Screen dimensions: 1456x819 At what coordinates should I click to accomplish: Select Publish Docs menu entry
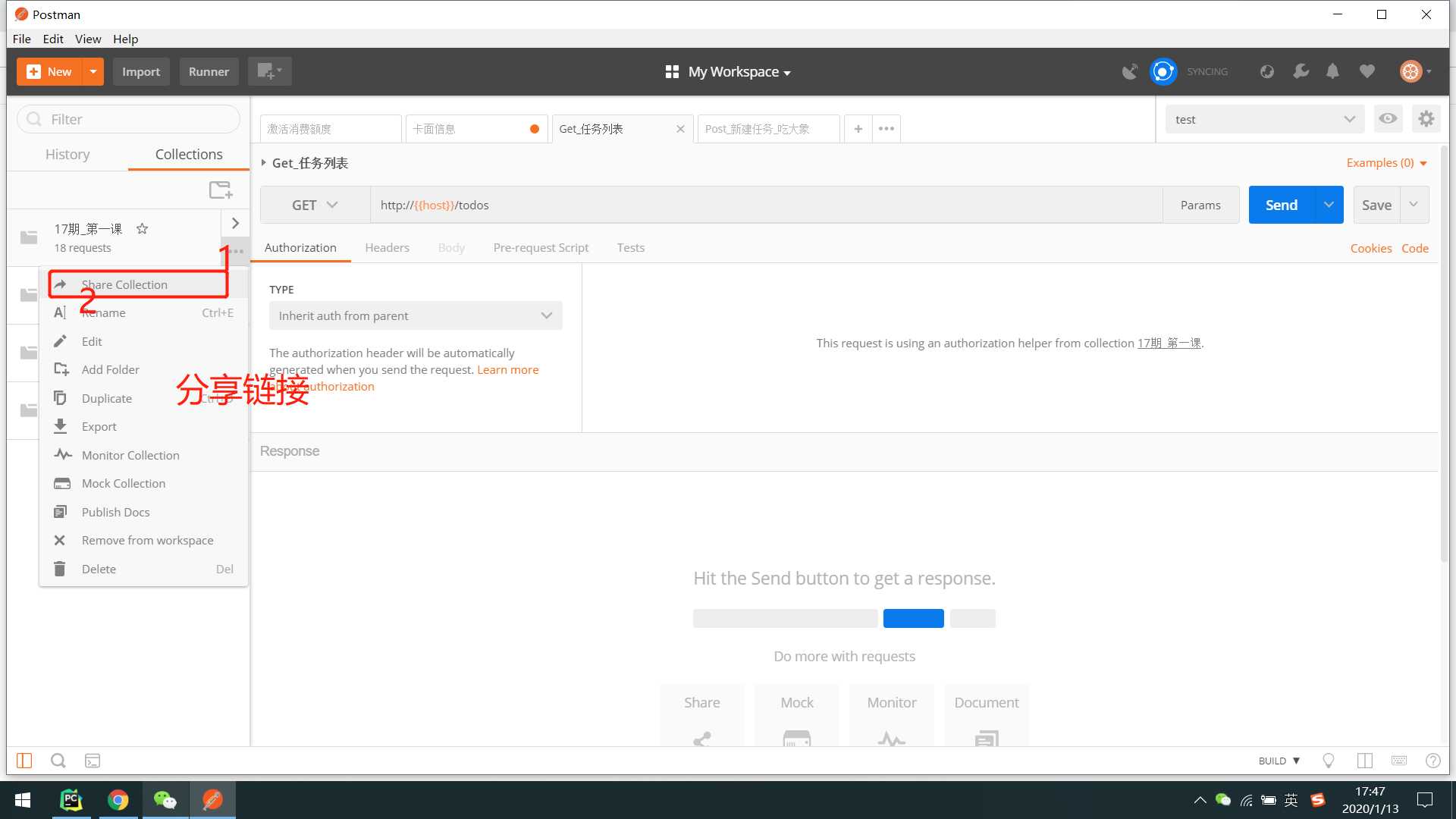(x=143, y=512)
